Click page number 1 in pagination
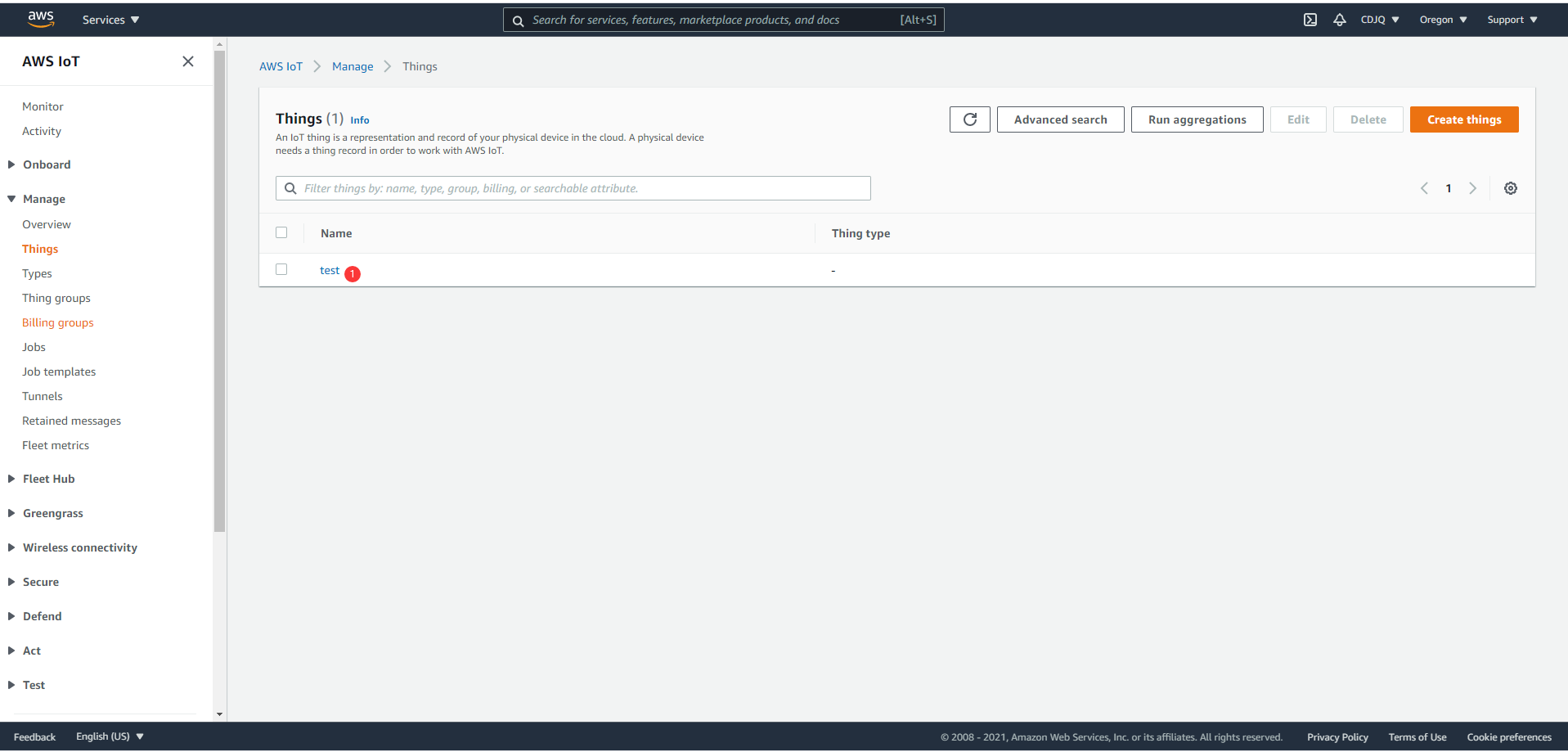 [x=1449, y=188]
